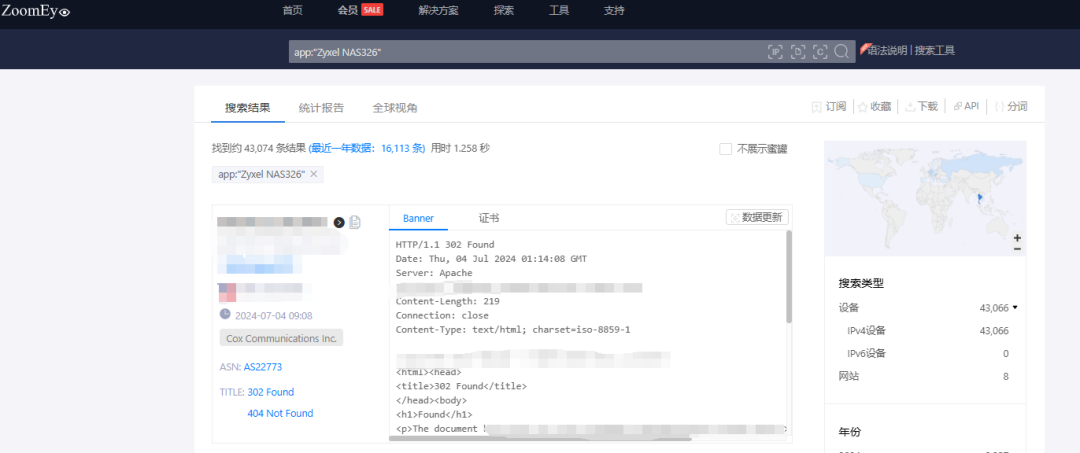Click the clock icon next to 2024-07-04 09:08
Image resolution: width=1080 pixels, height=453 pixels.
tap(225, 314)
